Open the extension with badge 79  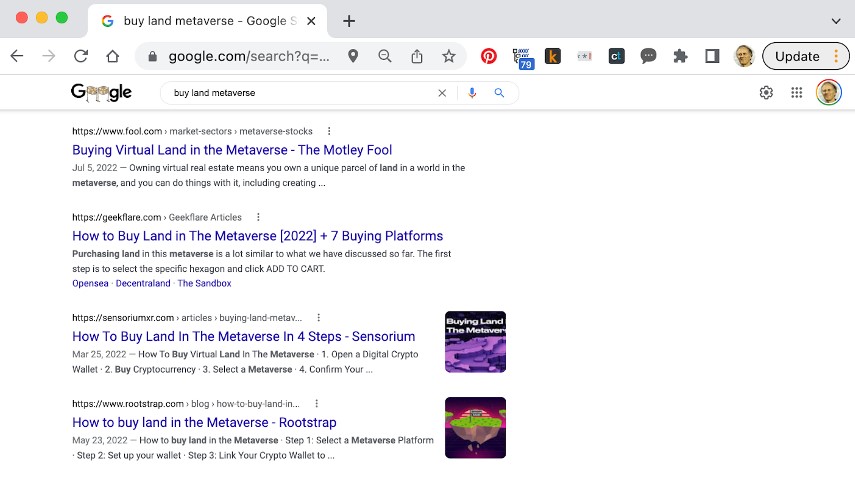coord(522,58)
